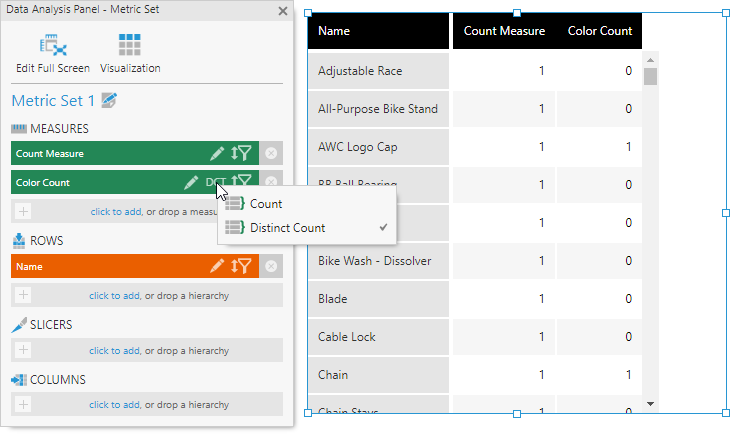The height and width of the screenshot is (434, 730).
Task: Edit the Count Measure using its pencil icon
Action: (x=217, y=154)
